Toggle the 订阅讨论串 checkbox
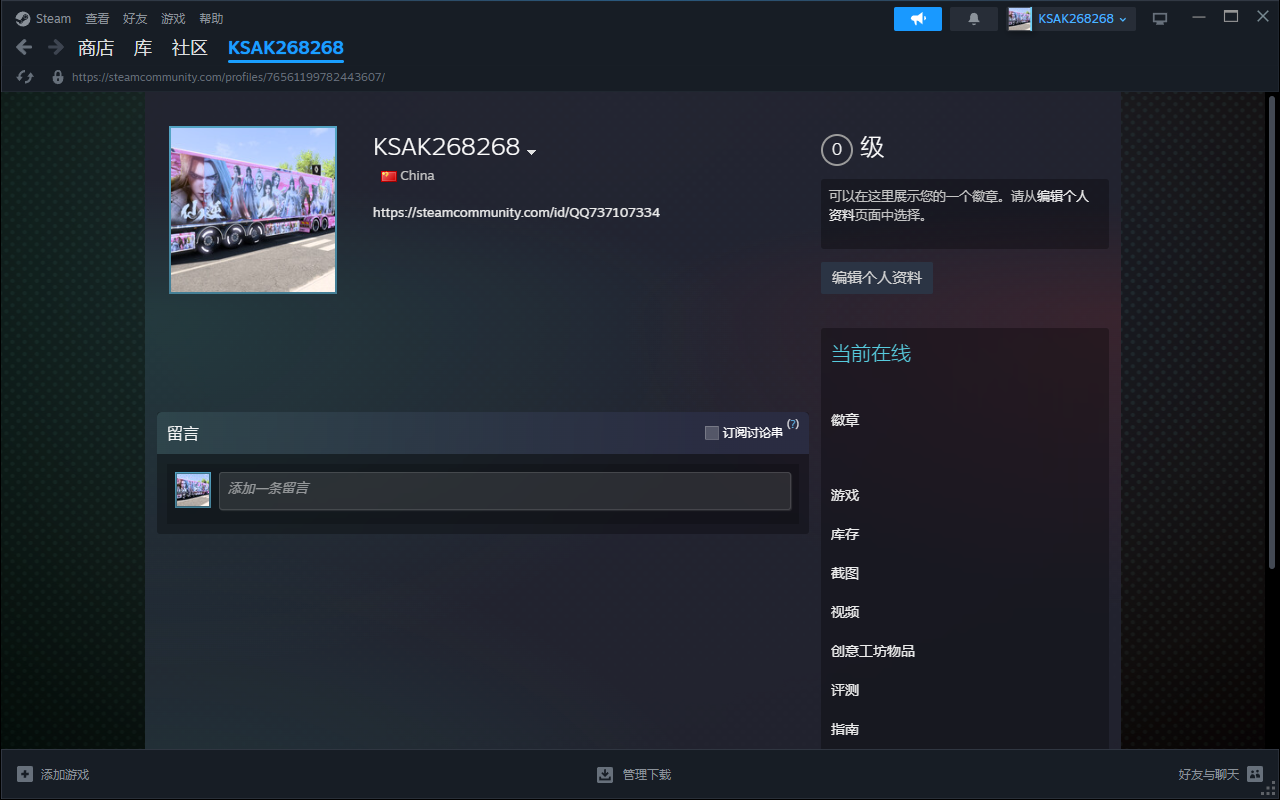 [x=712, y=433]
